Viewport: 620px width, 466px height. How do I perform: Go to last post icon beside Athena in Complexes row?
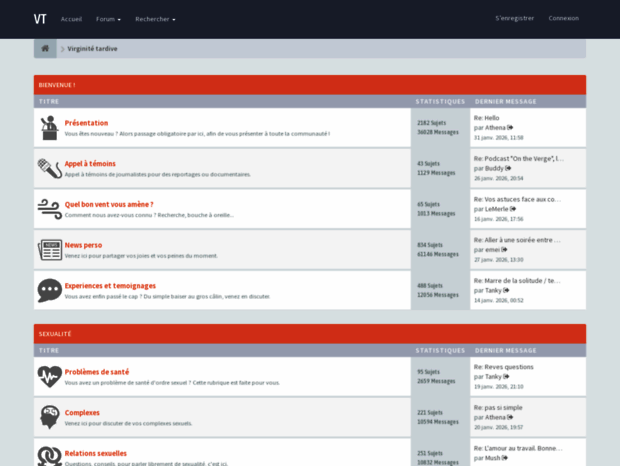[510, 417]
